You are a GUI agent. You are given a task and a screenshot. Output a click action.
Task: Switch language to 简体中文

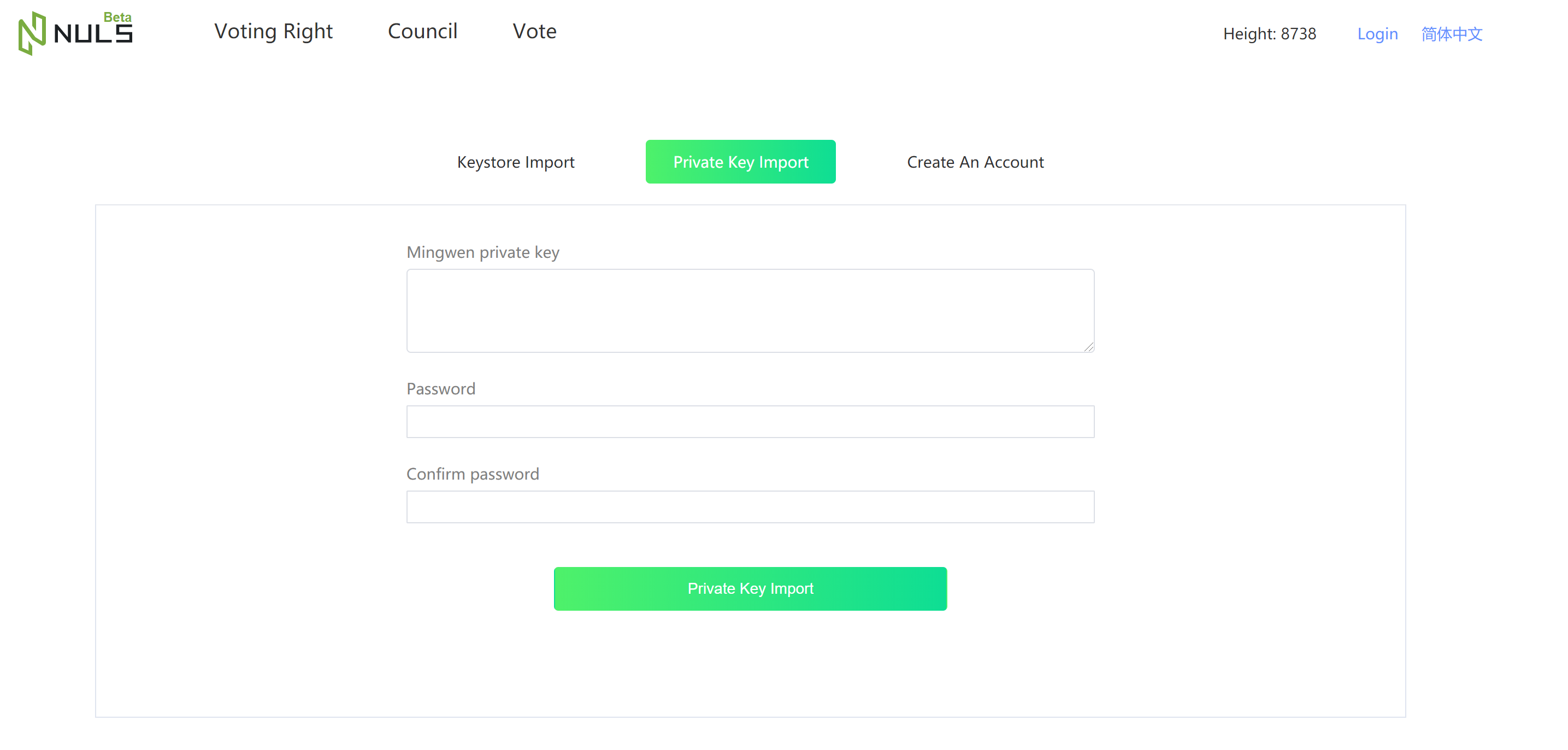coord(1452,34)
